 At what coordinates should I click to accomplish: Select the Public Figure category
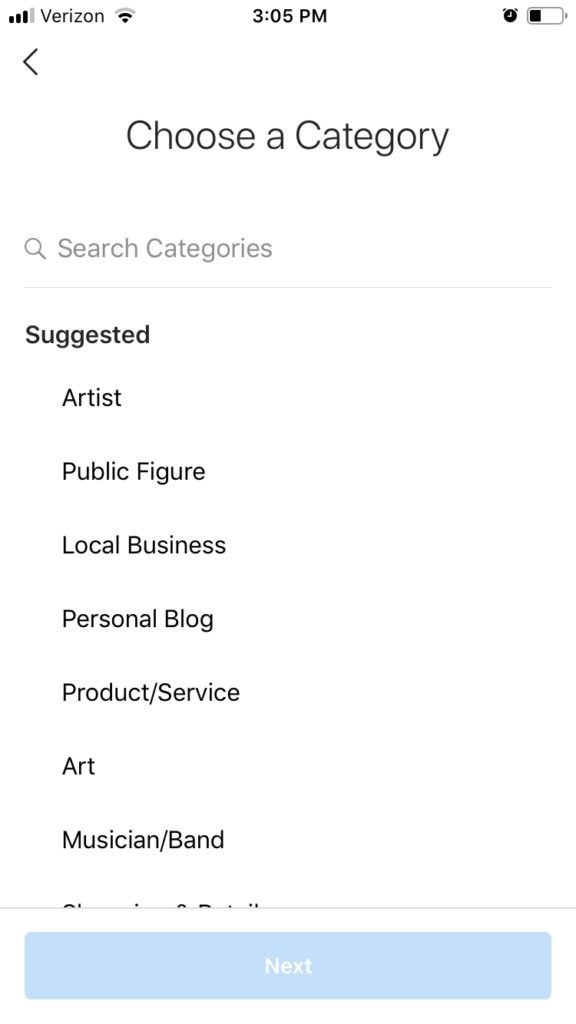(133, 471)
